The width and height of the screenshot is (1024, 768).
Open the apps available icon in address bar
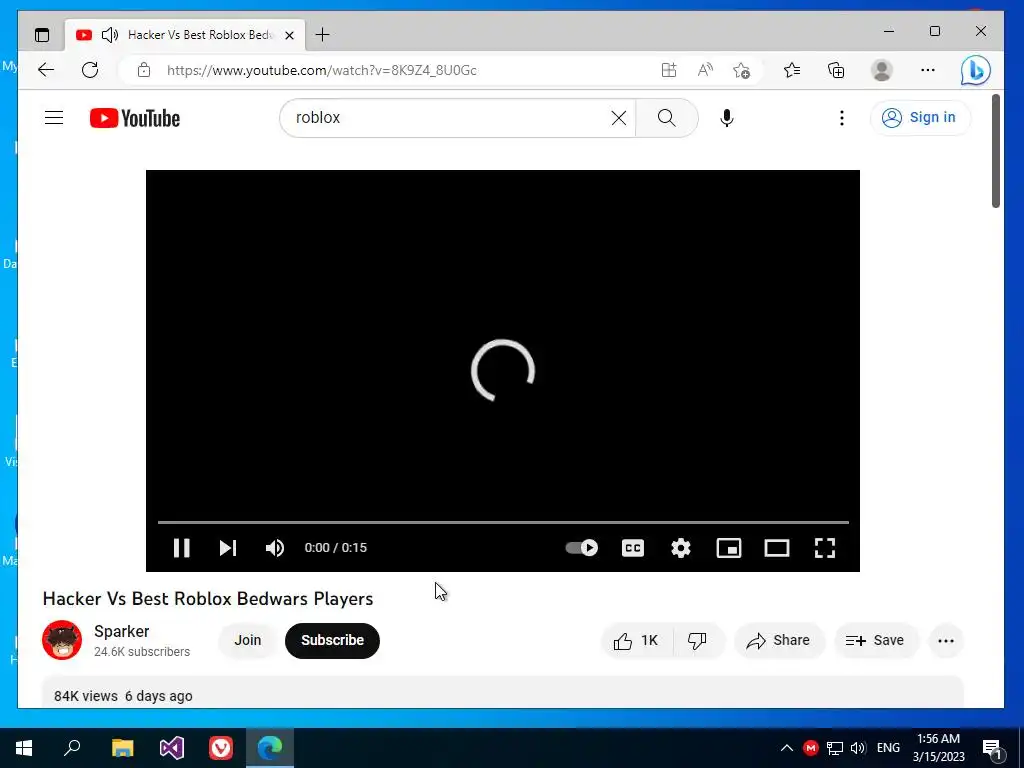coord(669,70)
